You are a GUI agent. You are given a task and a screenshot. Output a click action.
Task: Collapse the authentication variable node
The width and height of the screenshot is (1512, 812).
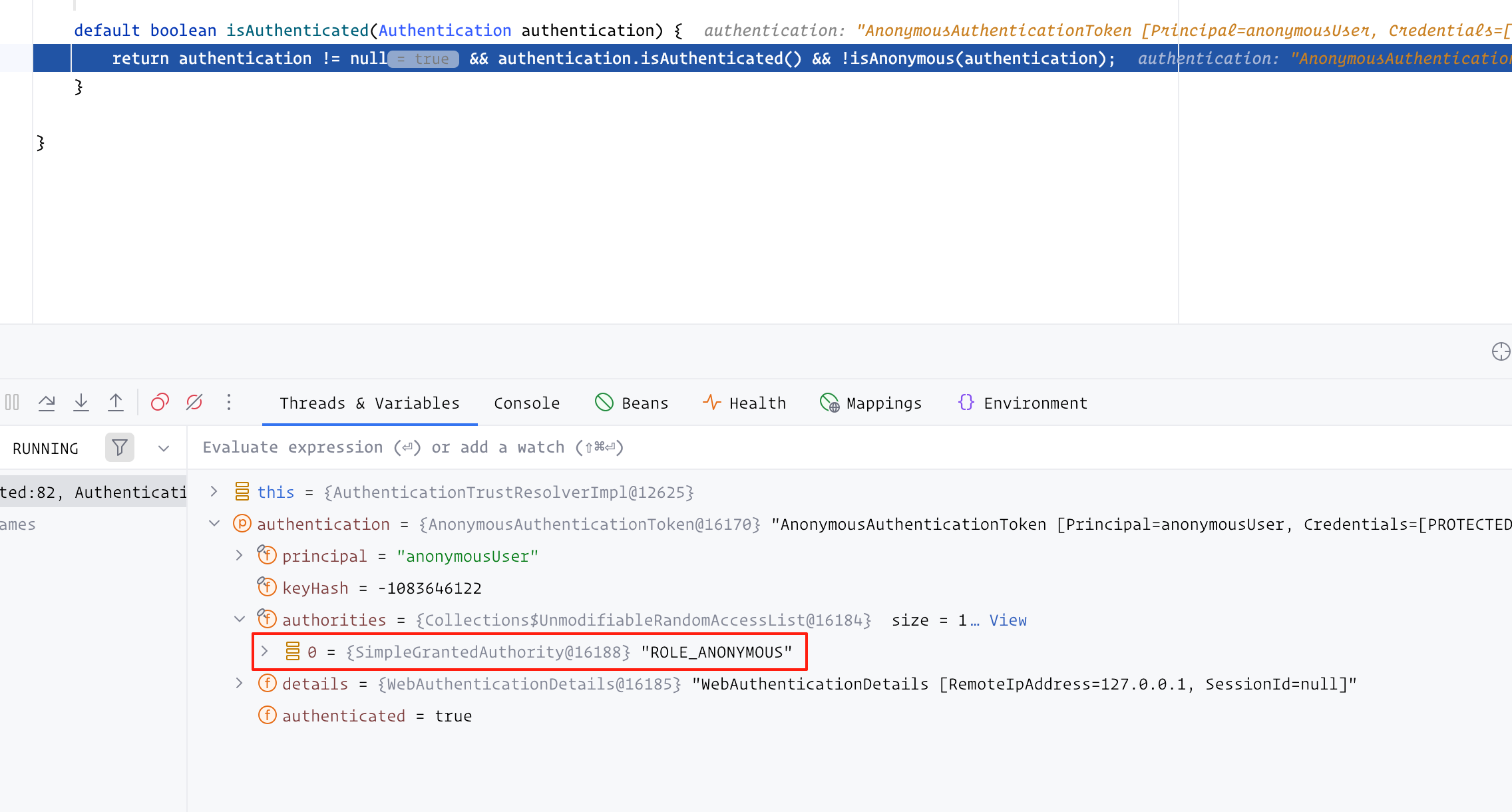[x=214, y=524]
